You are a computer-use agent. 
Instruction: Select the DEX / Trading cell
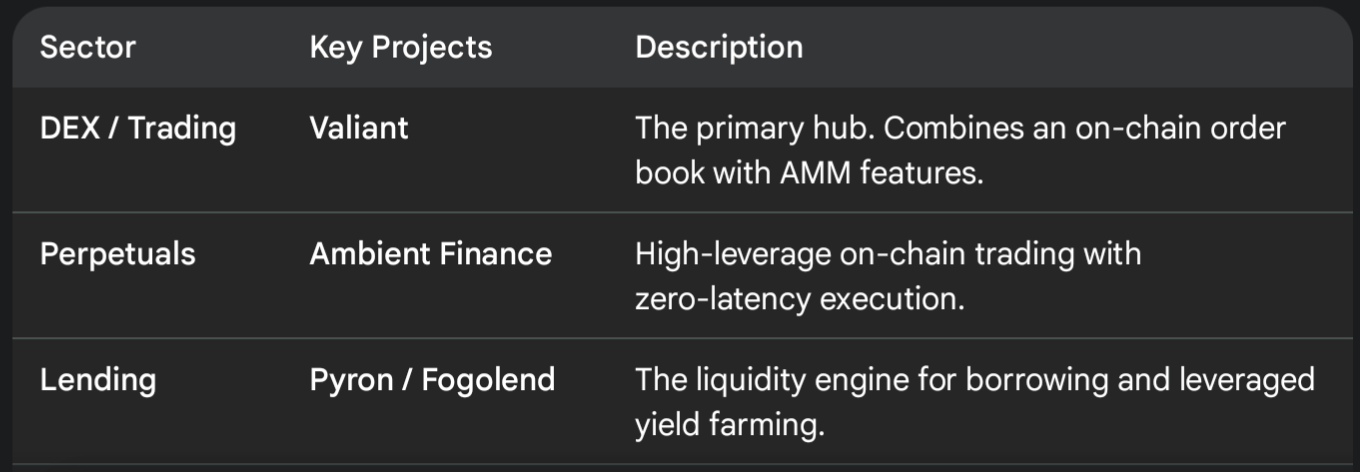click(138, 128)
